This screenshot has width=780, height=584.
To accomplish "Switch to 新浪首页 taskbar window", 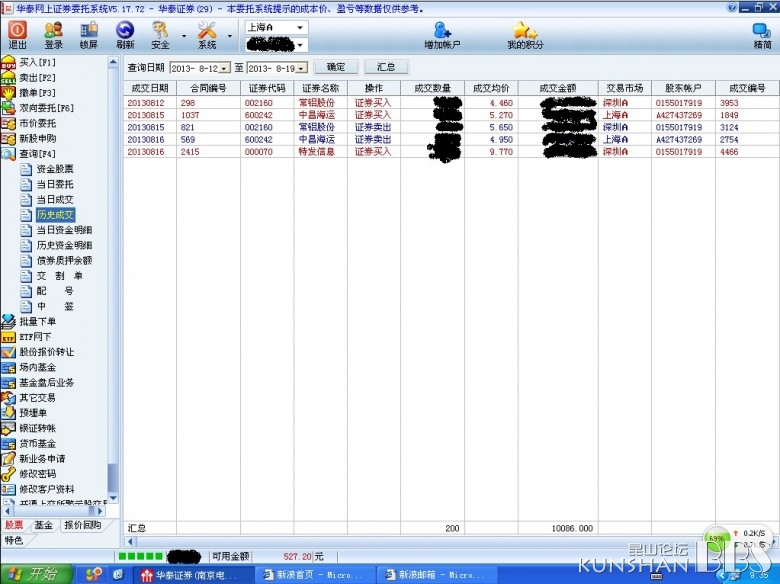I will point(316,575).
